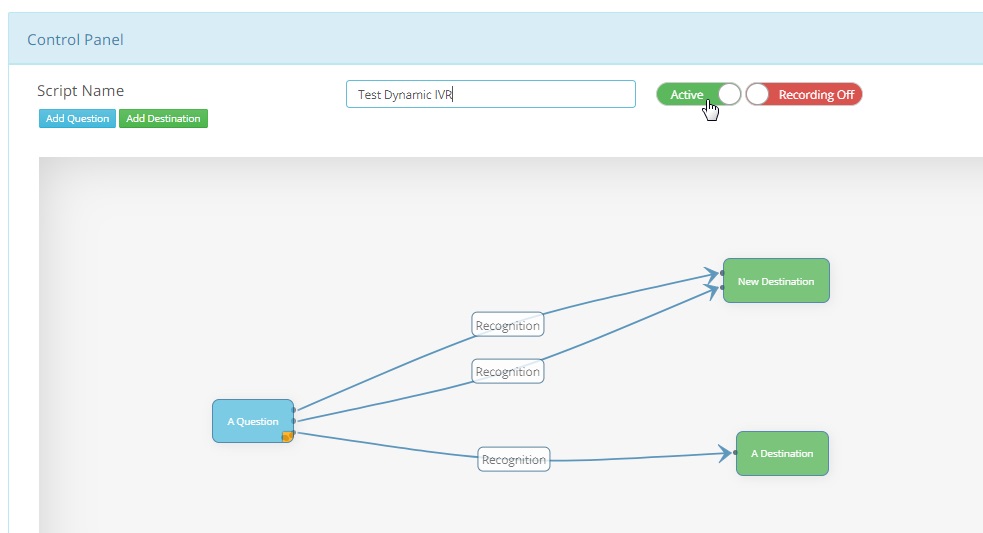The height and width of the screenshot is (533, 983).
Task: Click the Recognition label leading to A Destination
Action: (x=514, y=459)
